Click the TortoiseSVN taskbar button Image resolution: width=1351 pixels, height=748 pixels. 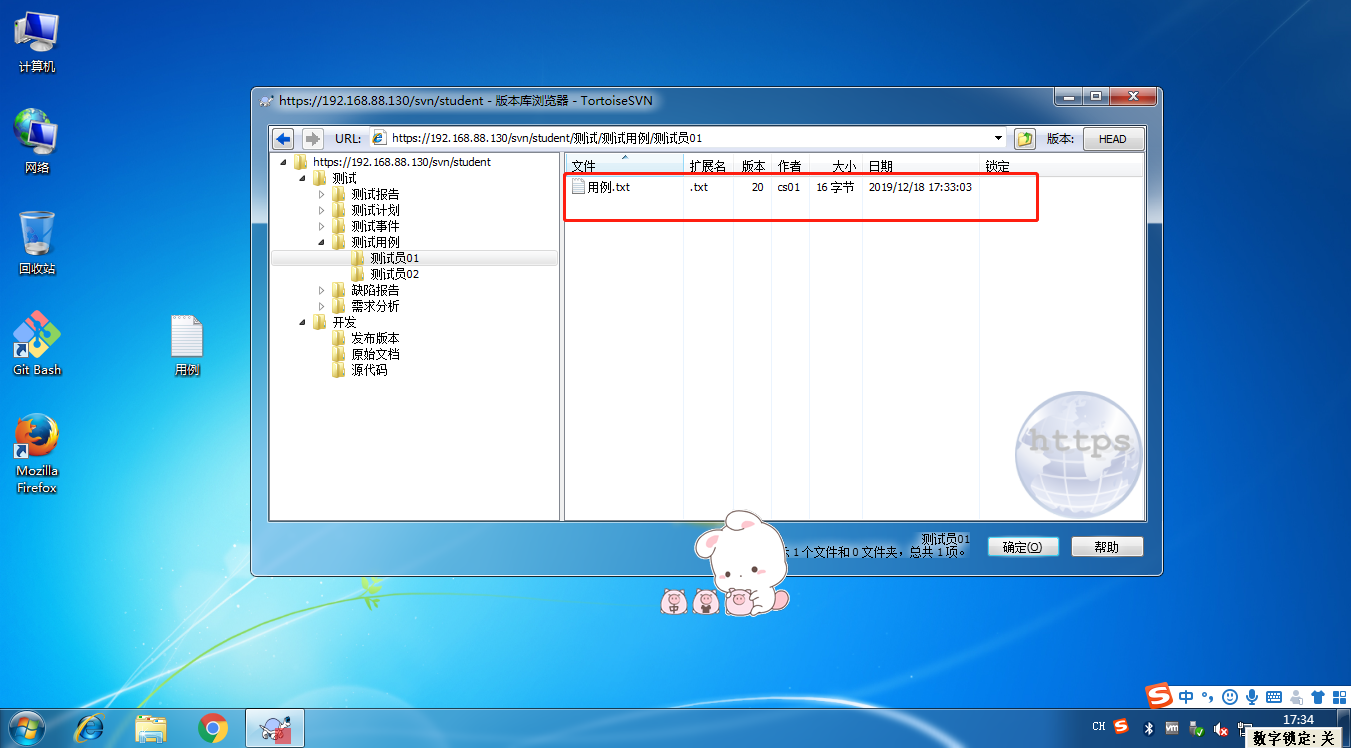click(x=275, y=728)
